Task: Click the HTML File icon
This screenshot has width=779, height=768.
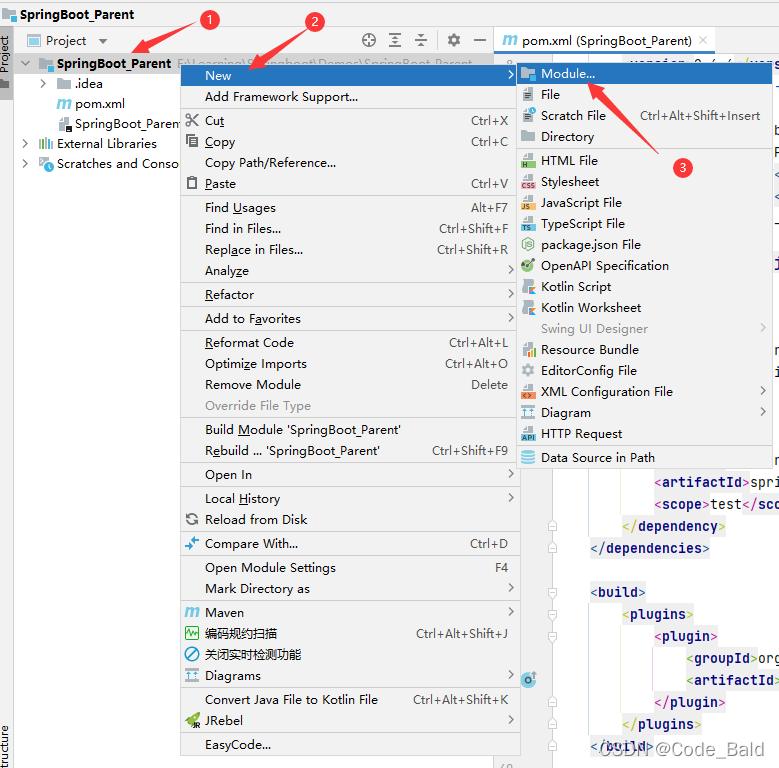Action: click(528, 161)
